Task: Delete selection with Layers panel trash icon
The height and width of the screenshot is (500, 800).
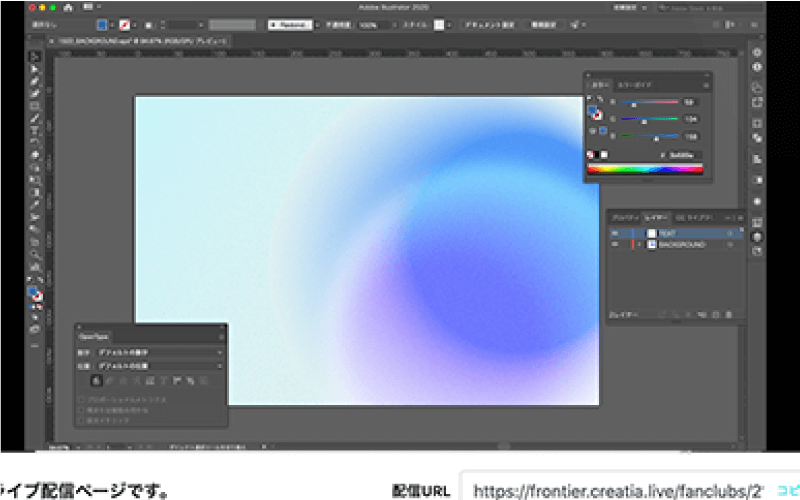Action: tap(729, 315)
